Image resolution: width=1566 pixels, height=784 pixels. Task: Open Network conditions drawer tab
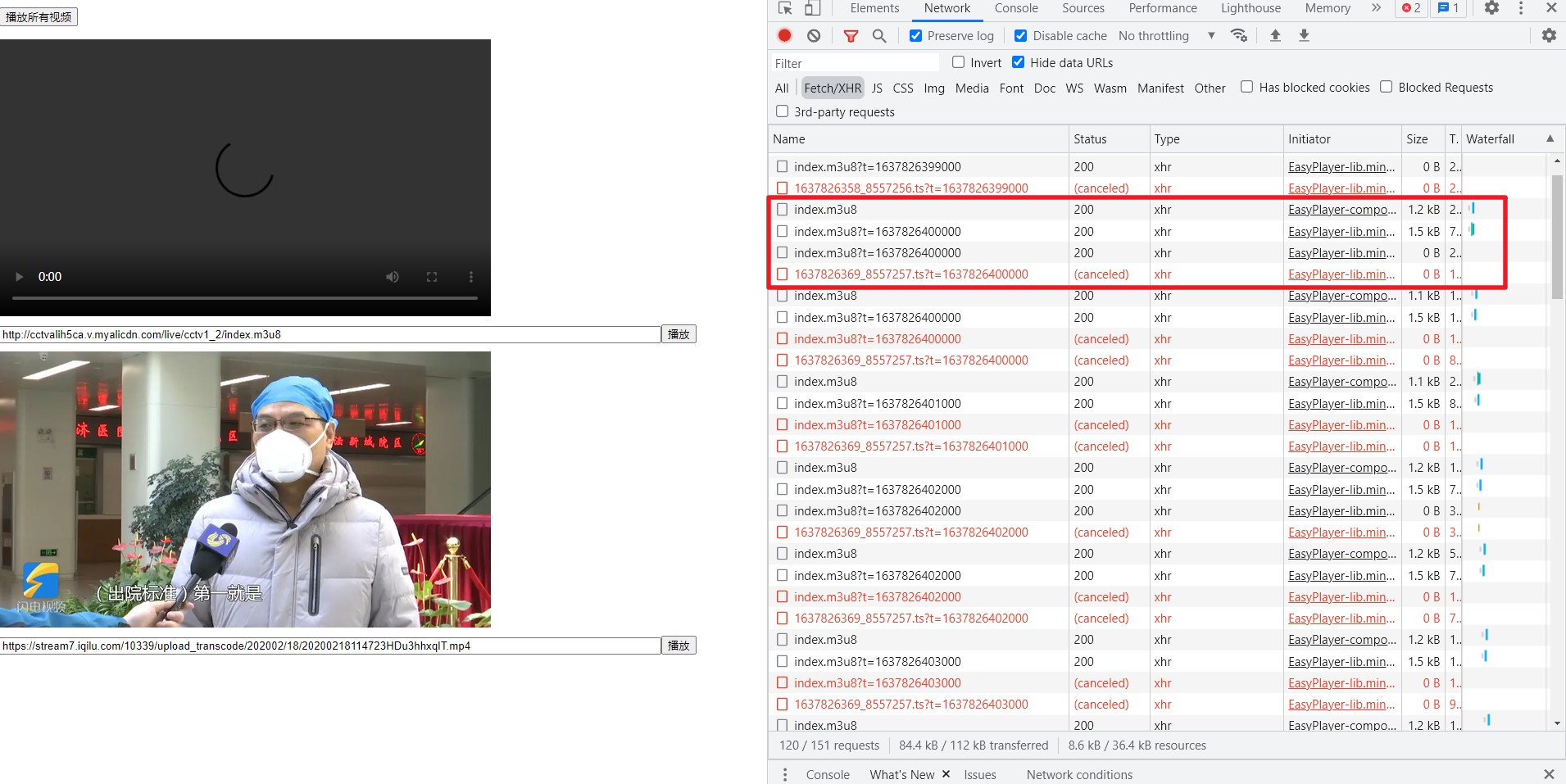(1079, 774)
